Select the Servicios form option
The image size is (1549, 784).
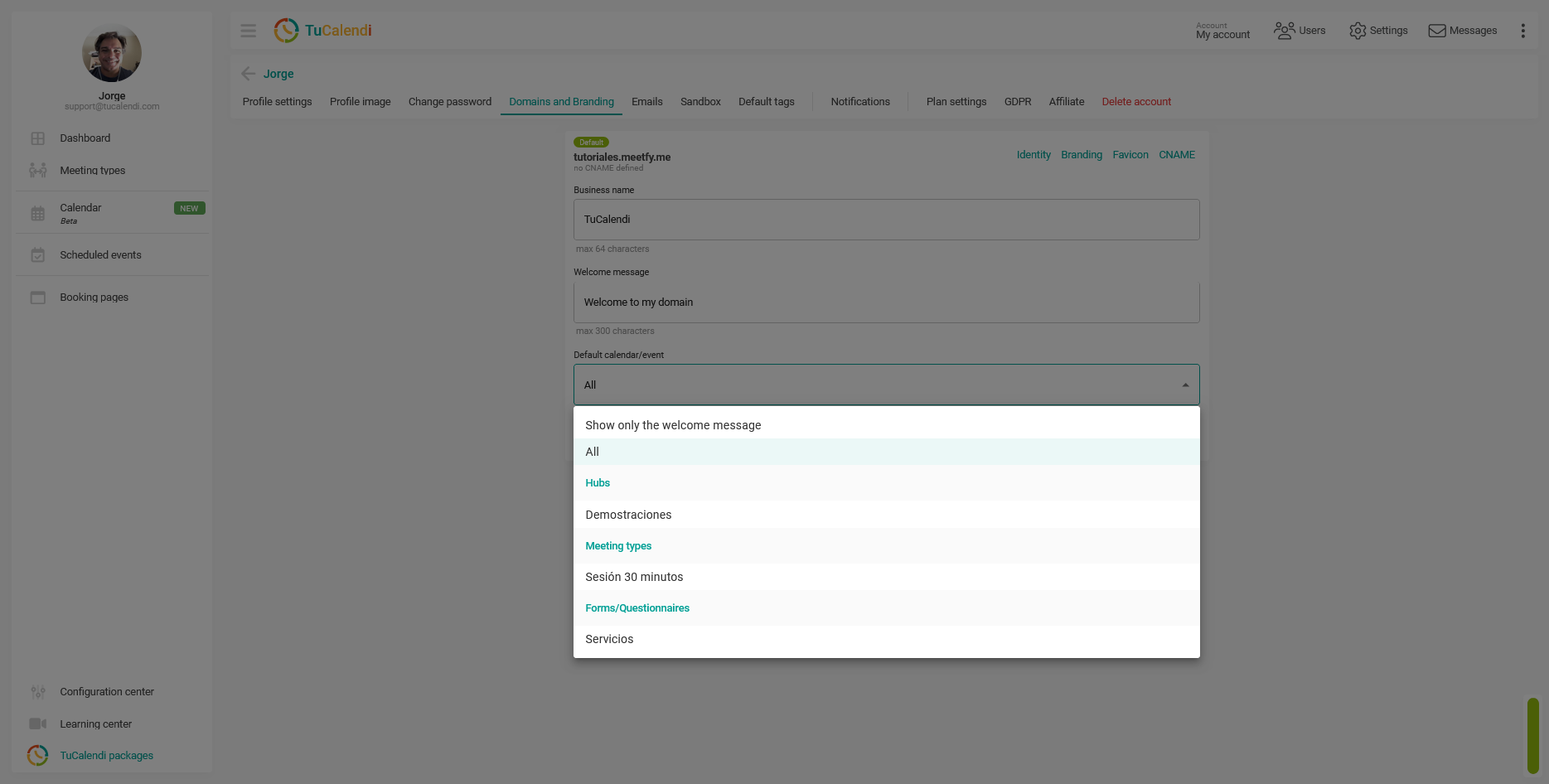coord(887,639)
